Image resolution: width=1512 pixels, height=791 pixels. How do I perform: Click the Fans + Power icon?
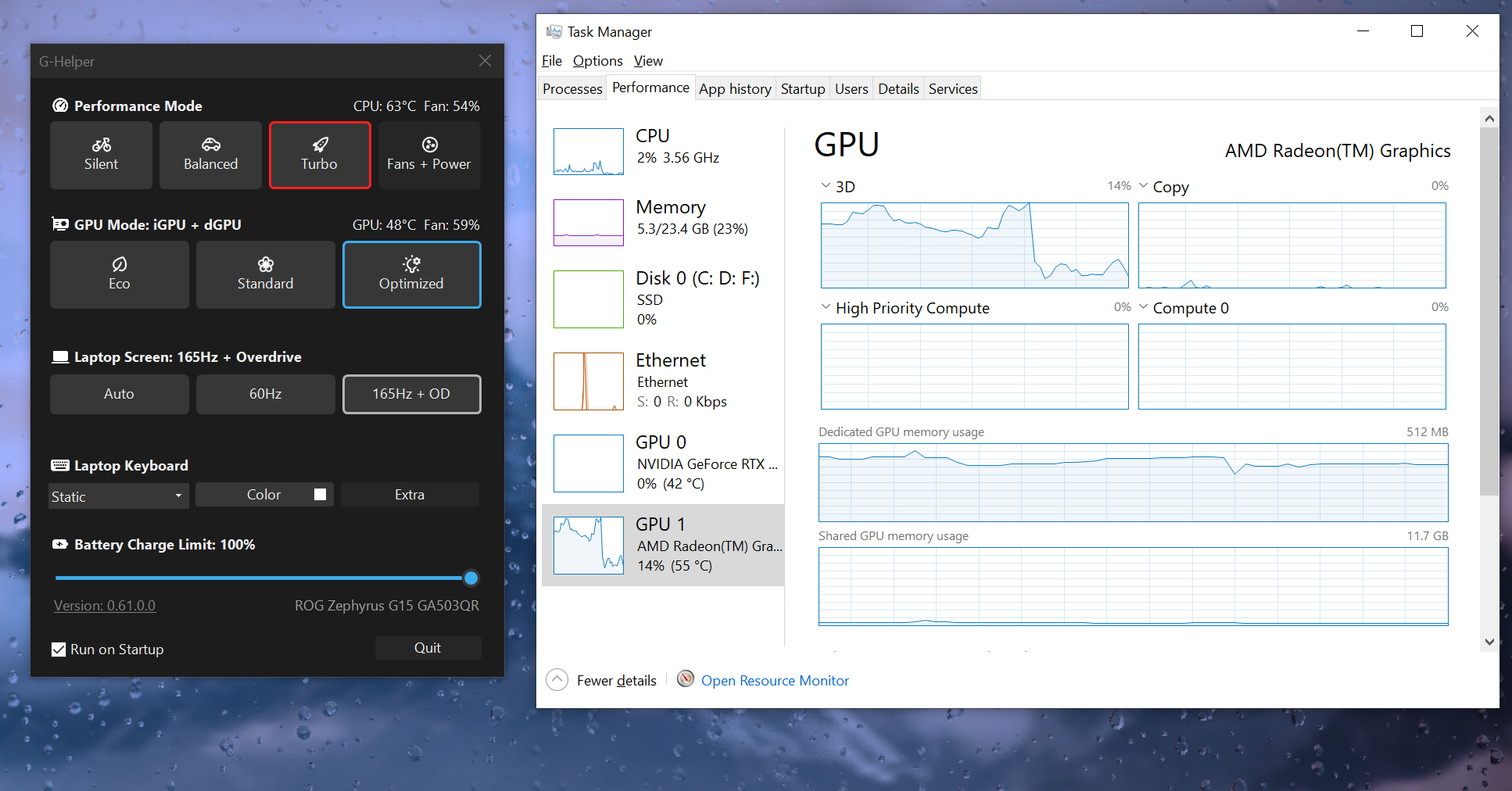click(429, 144)
